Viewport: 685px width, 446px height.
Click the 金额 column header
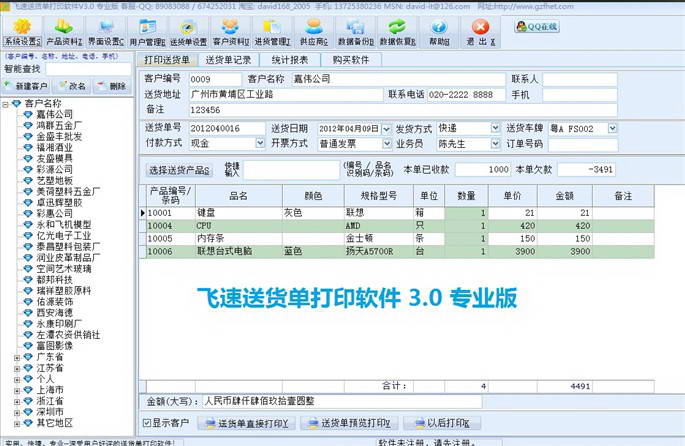(x=565, y=196)
